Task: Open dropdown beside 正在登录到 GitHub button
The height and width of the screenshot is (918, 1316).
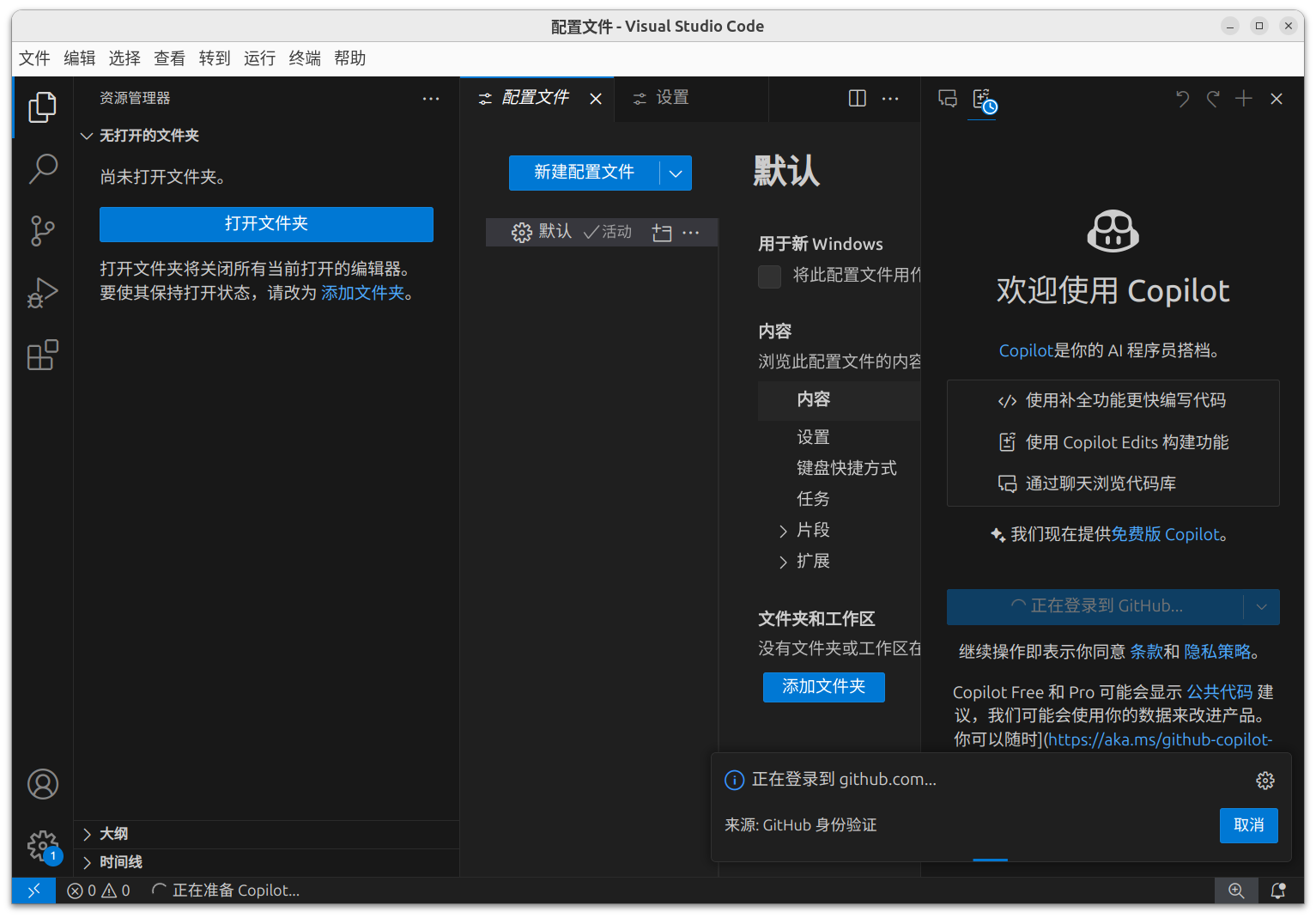Action: (x=1262, y=607)
